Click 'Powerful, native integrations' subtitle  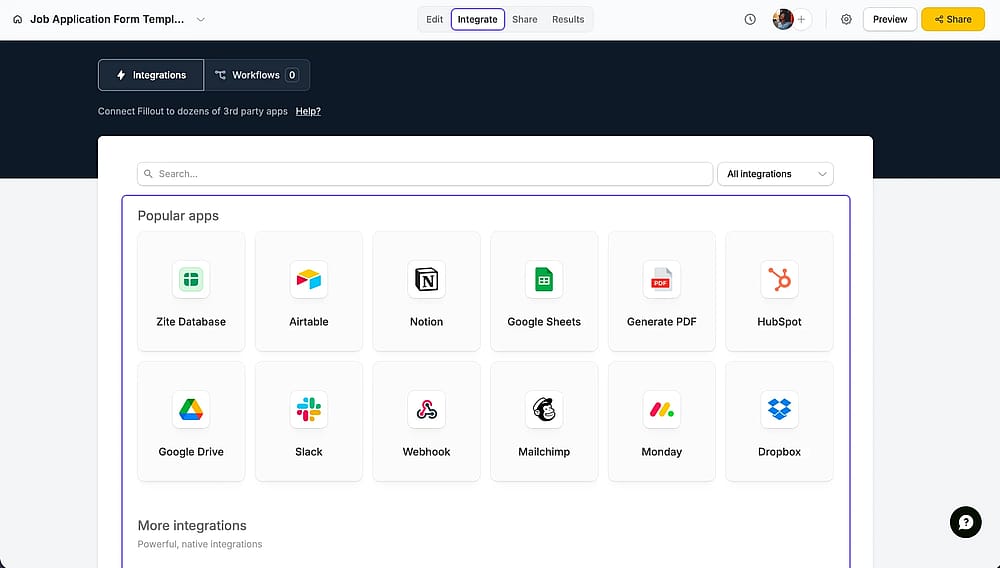pos(200,544)
